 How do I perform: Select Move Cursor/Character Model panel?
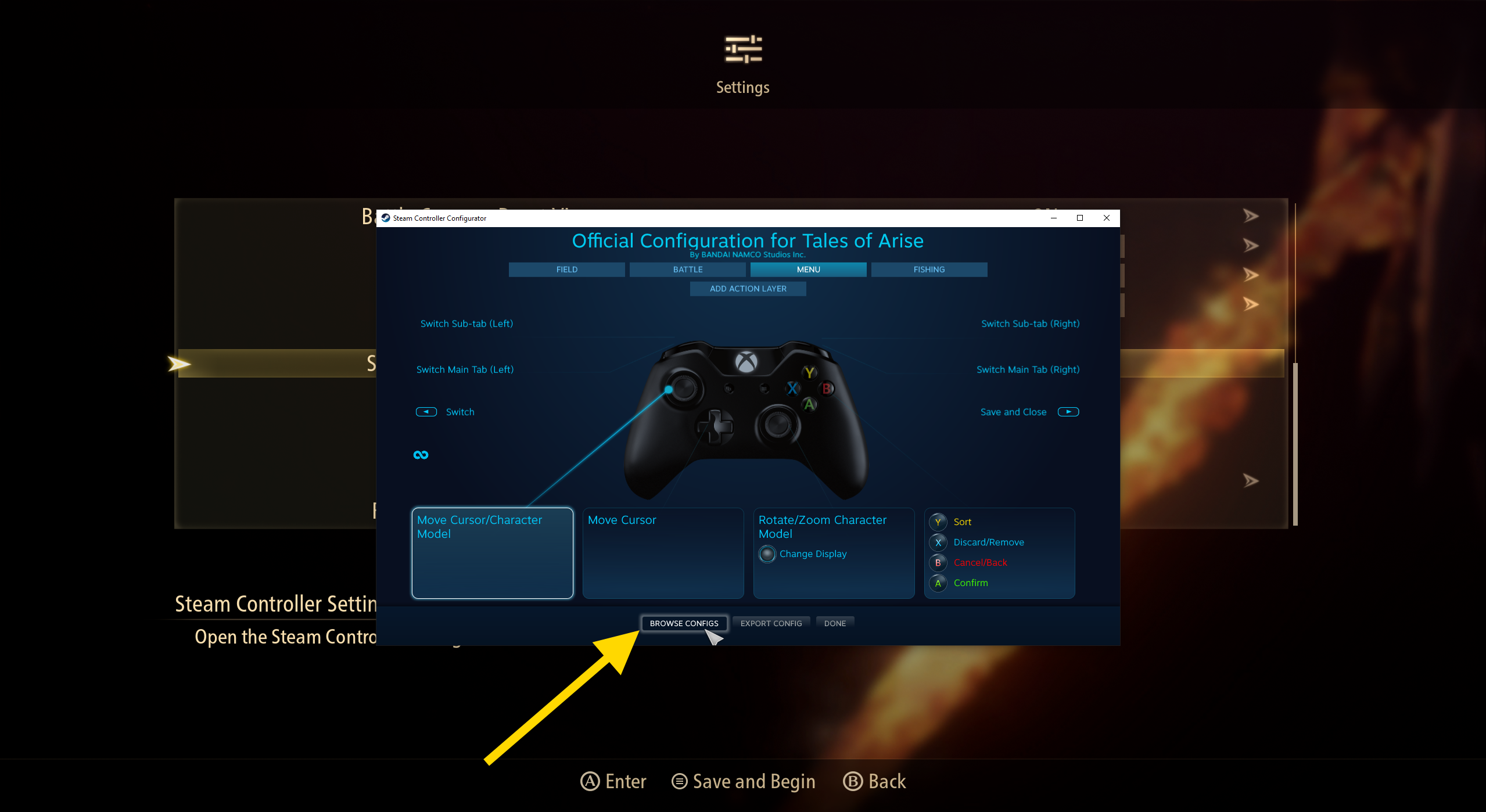(492, 550)
